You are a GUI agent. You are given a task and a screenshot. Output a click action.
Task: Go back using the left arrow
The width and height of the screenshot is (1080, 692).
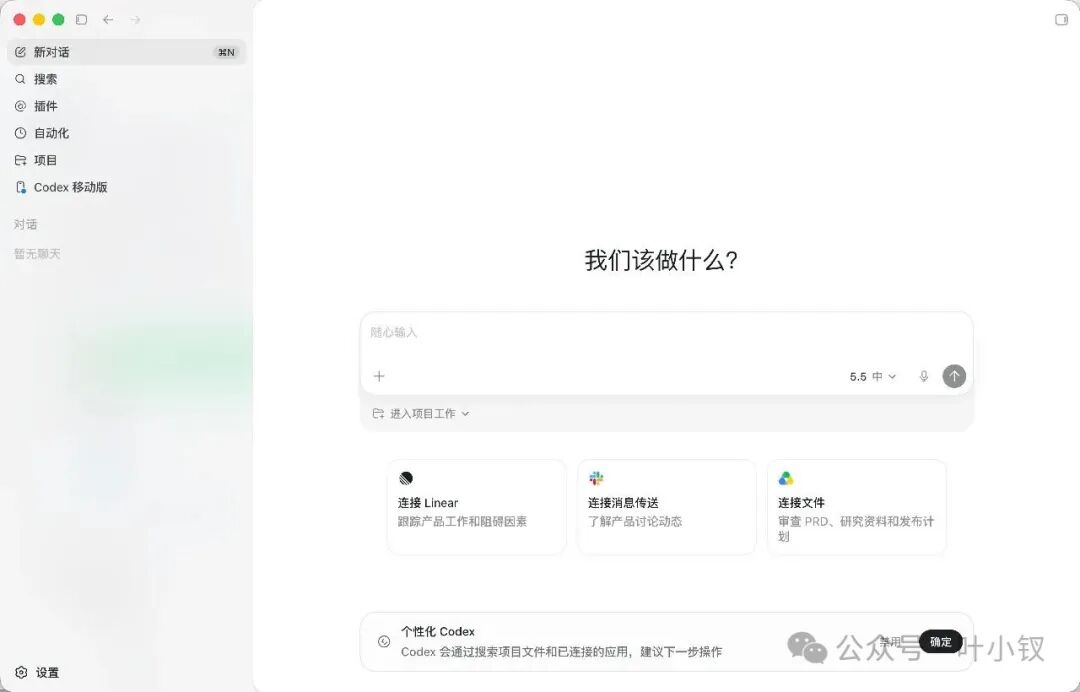[x=108, y=20]
